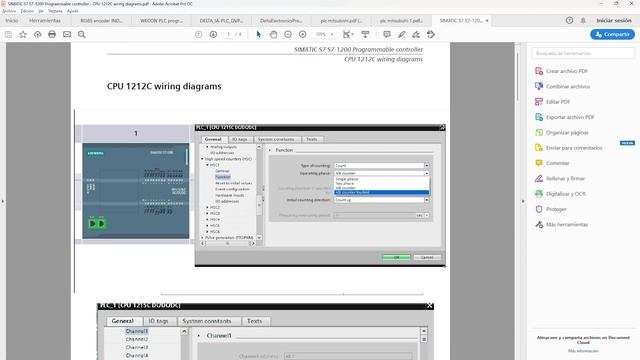Send file by email envelope icon
The width and height of the screenshot is (640, 360).
tap(67, 34)
